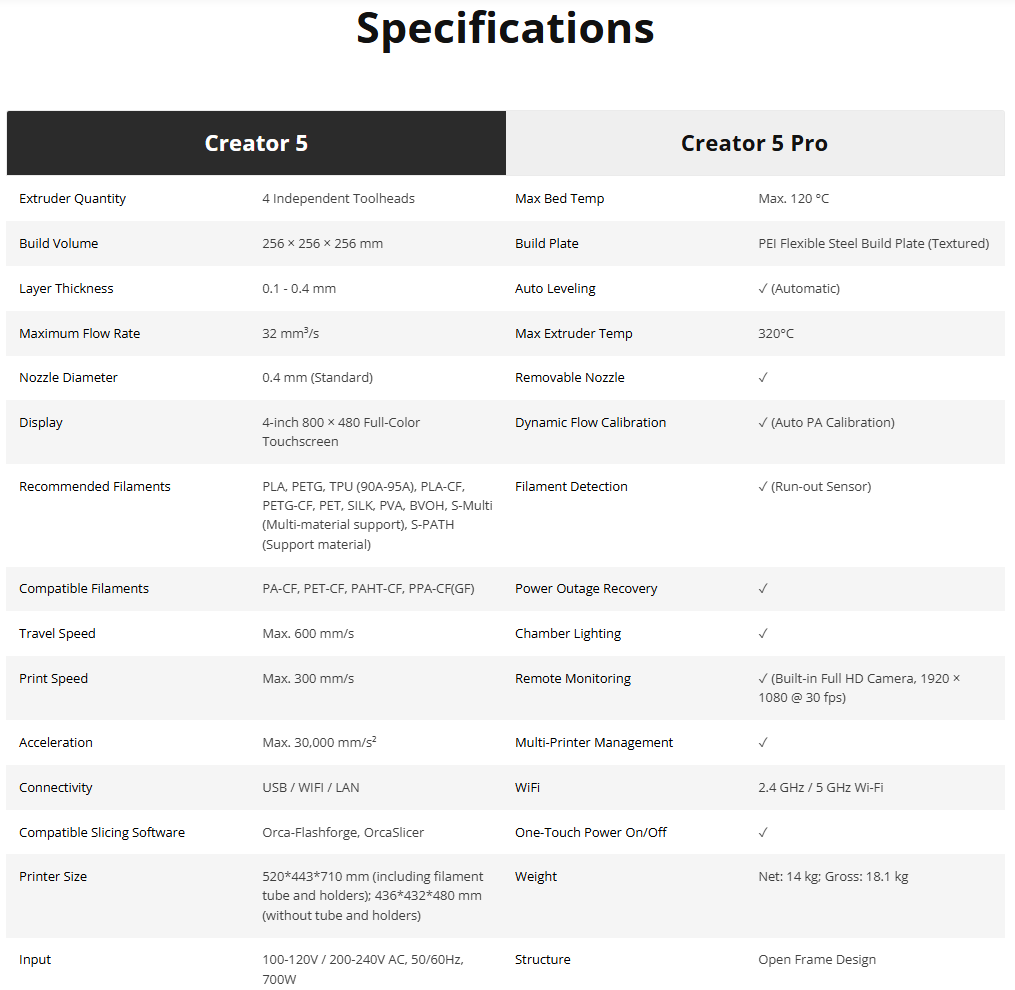Click the One-Touch Power On/Off checkmark
This screenshot has width=1015, height=990.
[763, 833]
